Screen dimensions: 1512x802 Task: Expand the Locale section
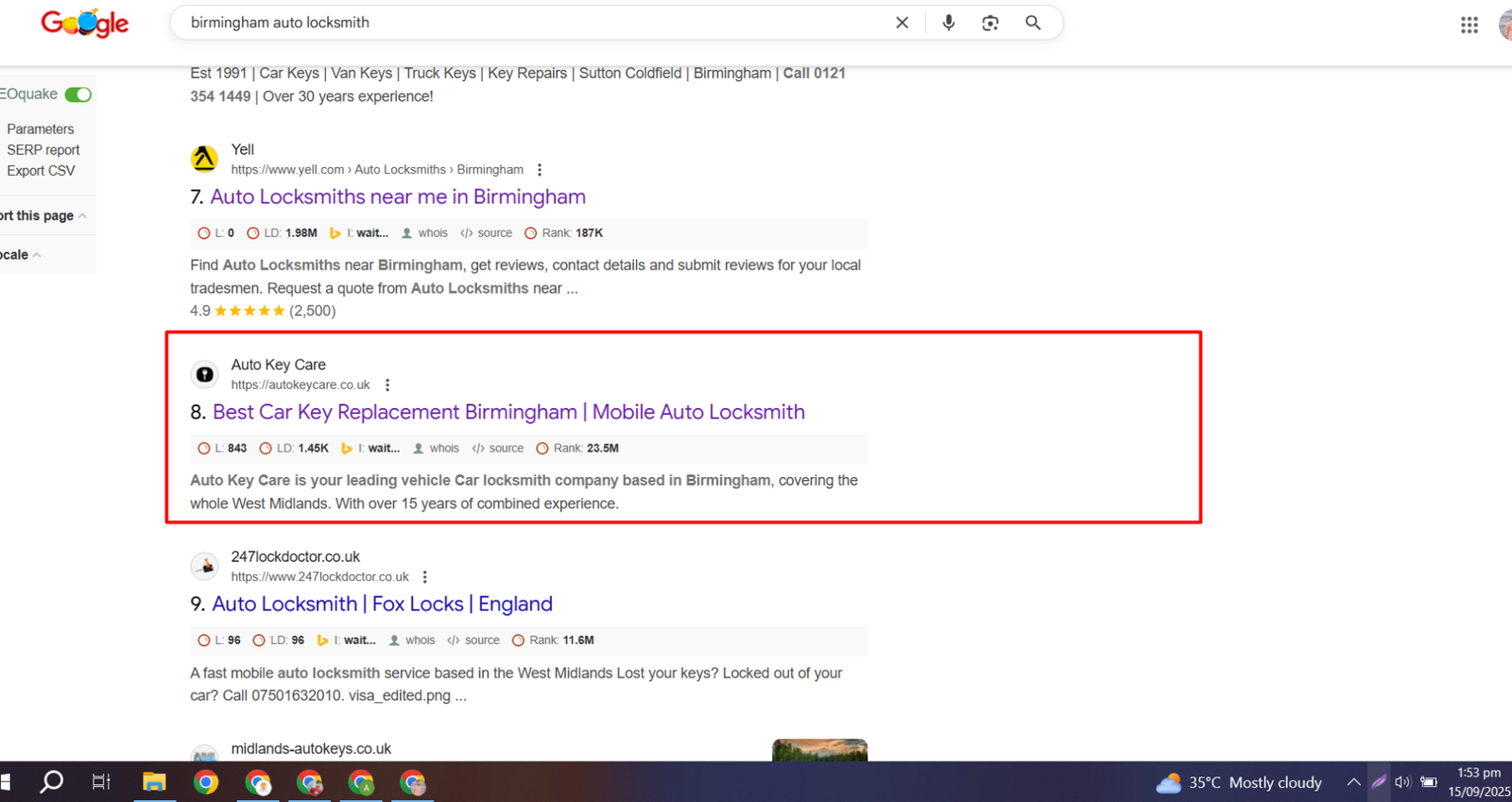(x=37, y=255)
